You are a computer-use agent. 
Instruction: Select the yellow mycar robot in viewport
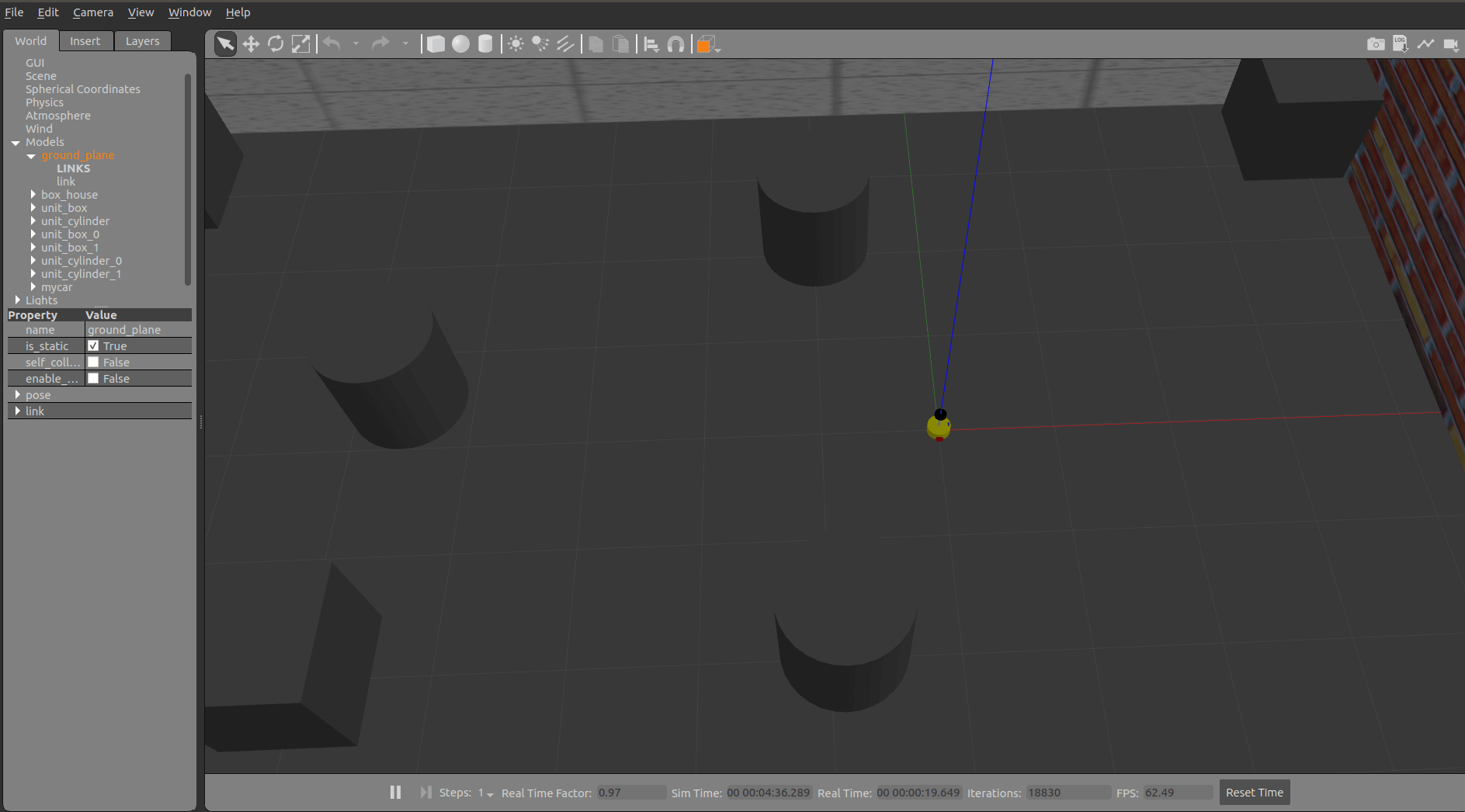[x=939, y=425]
